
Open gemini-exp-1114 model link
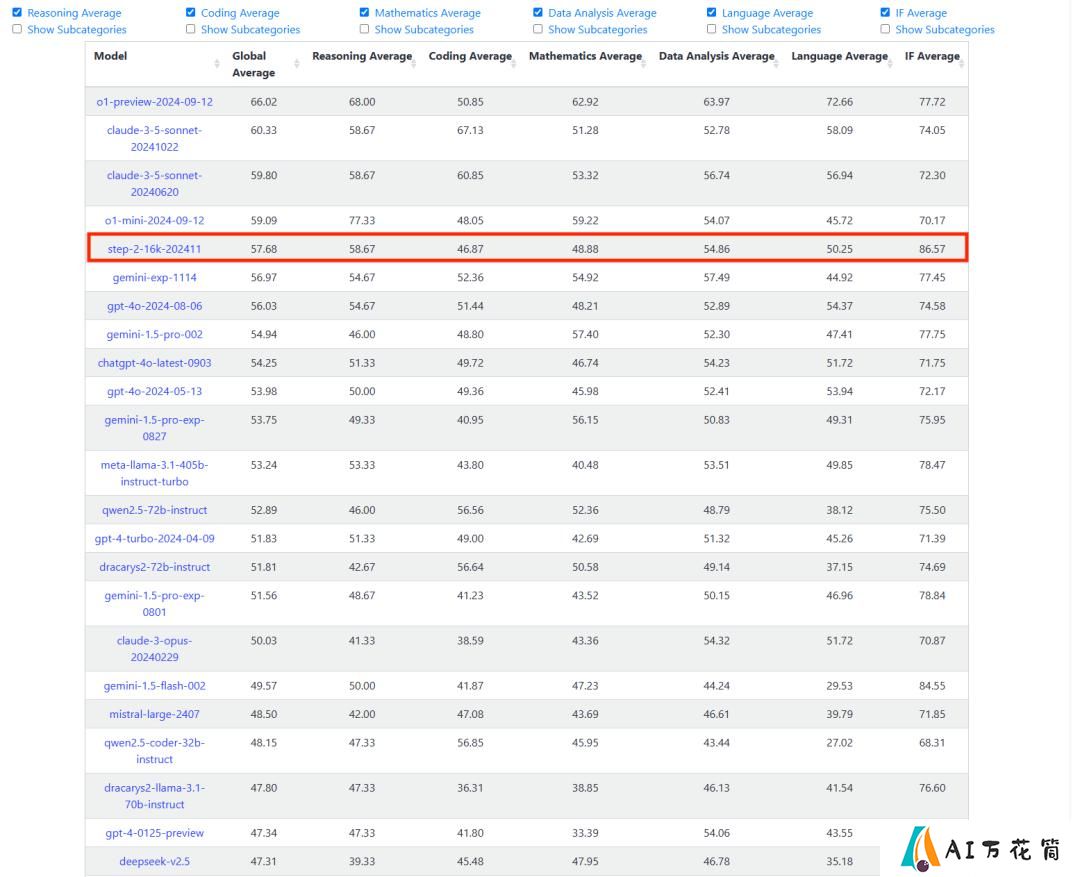point(154,278)
